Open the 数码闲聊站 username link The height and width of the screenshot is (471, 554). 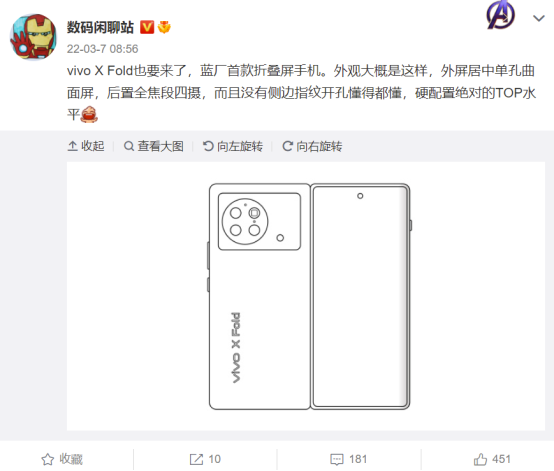(x=100, y=27)
